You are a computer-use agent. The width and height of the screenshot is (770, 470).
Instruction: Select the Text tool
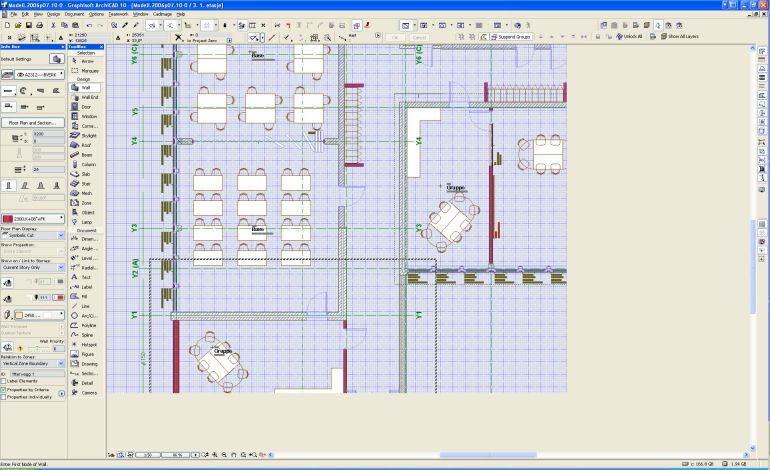click(86, 277)
